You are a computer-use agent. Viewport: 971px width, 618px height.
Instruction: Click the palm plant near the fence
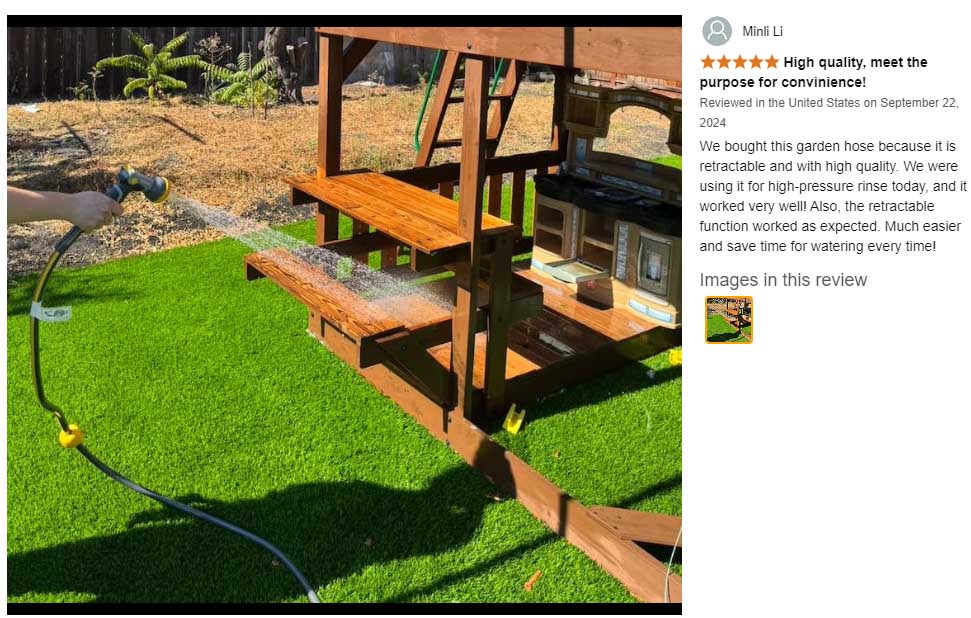click(150, 66)
